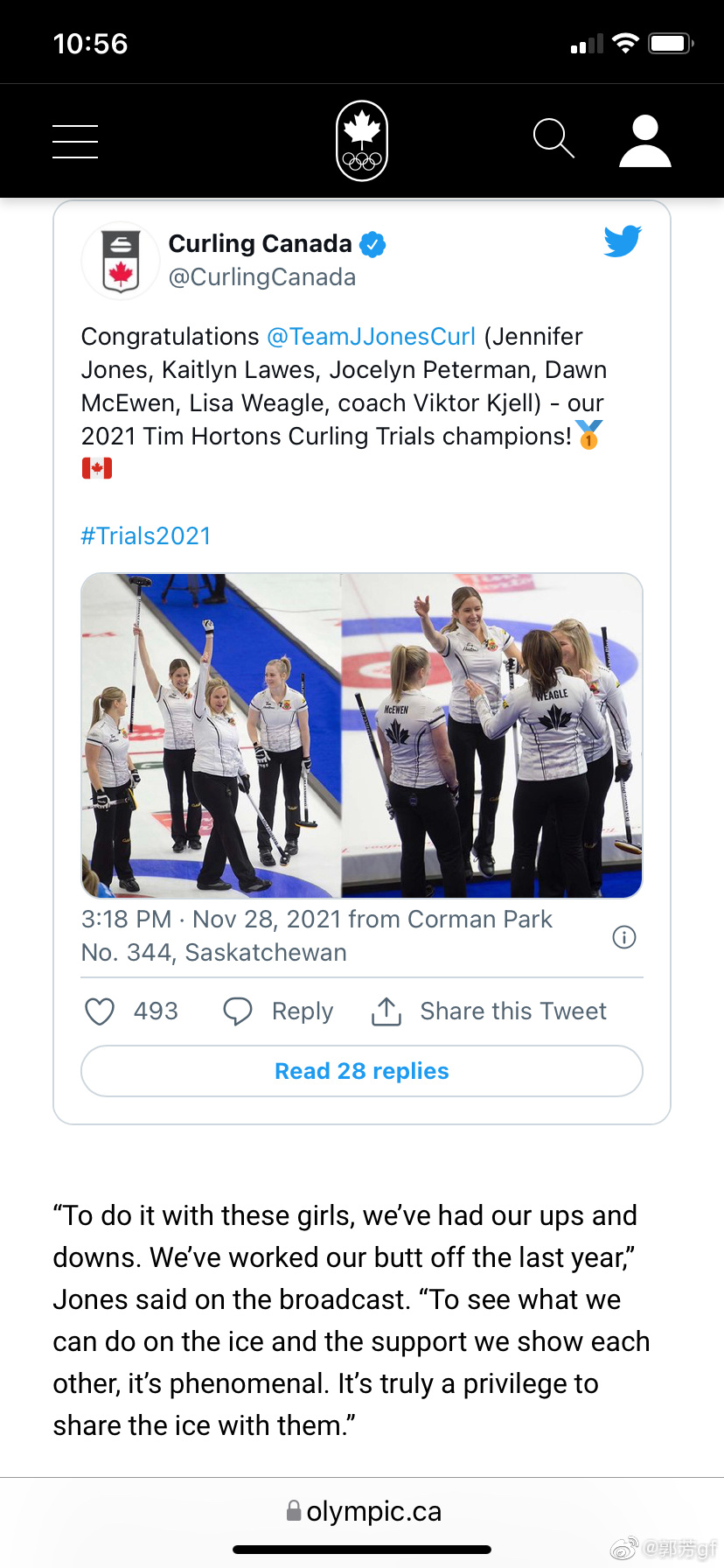Tap the Curling Canada account name
Viewport: 724px width, 1568px height.
coord(260,243)
